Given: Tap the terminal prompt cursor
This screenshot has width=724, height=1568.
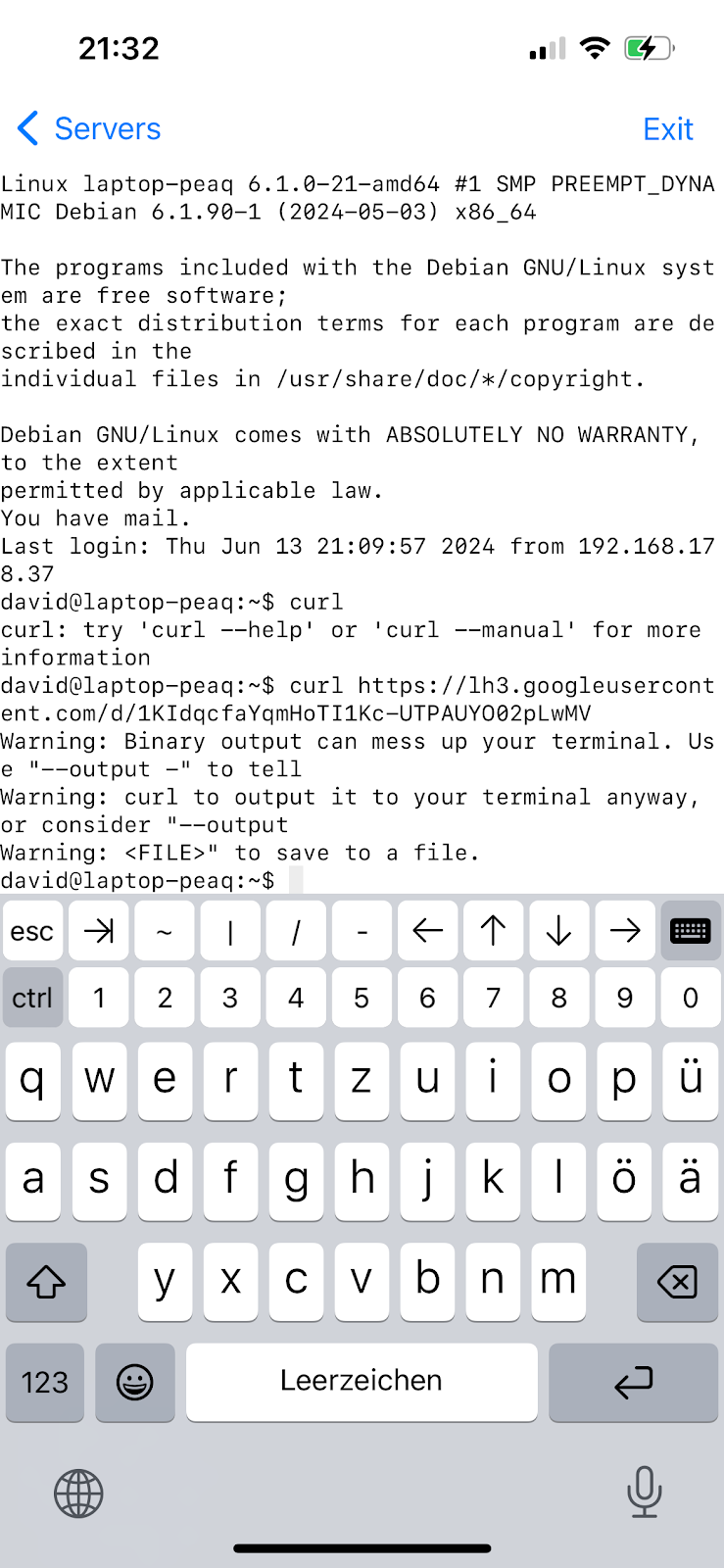Looking at the screenshot, I should [296, 880].
